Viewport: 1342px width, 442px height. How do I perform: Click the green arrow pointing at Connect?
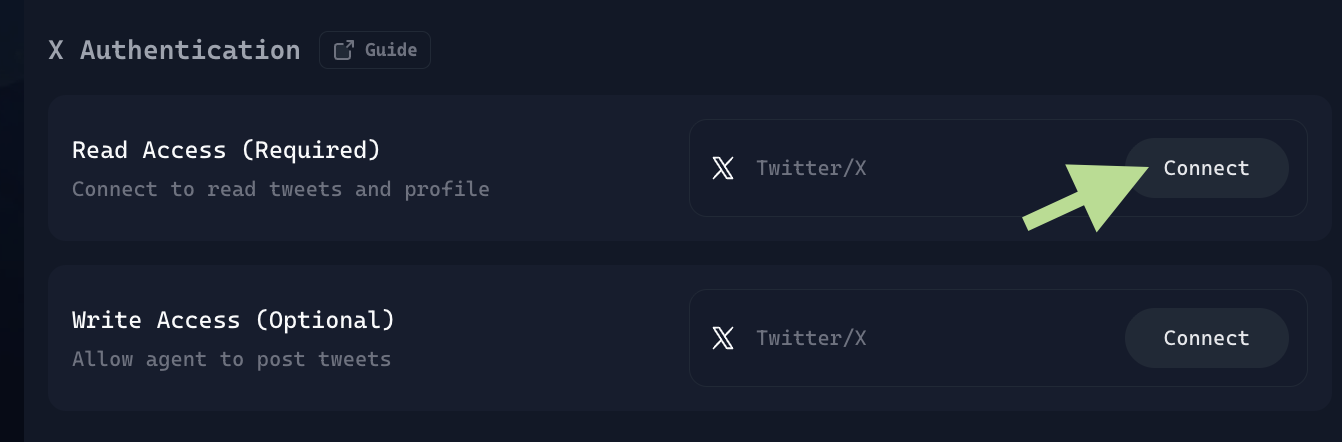[x=1085, y=198]
